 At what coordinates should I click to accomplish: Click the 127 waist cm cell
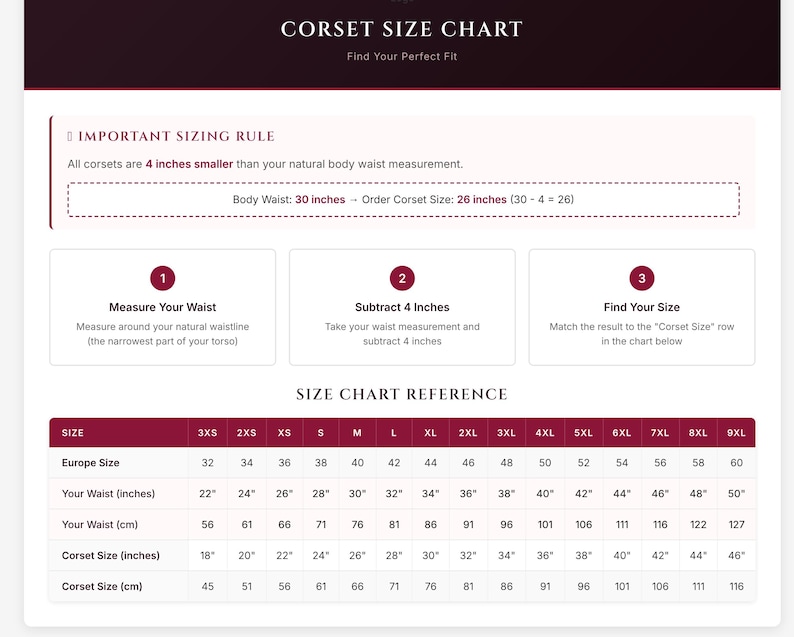(736, 525)
